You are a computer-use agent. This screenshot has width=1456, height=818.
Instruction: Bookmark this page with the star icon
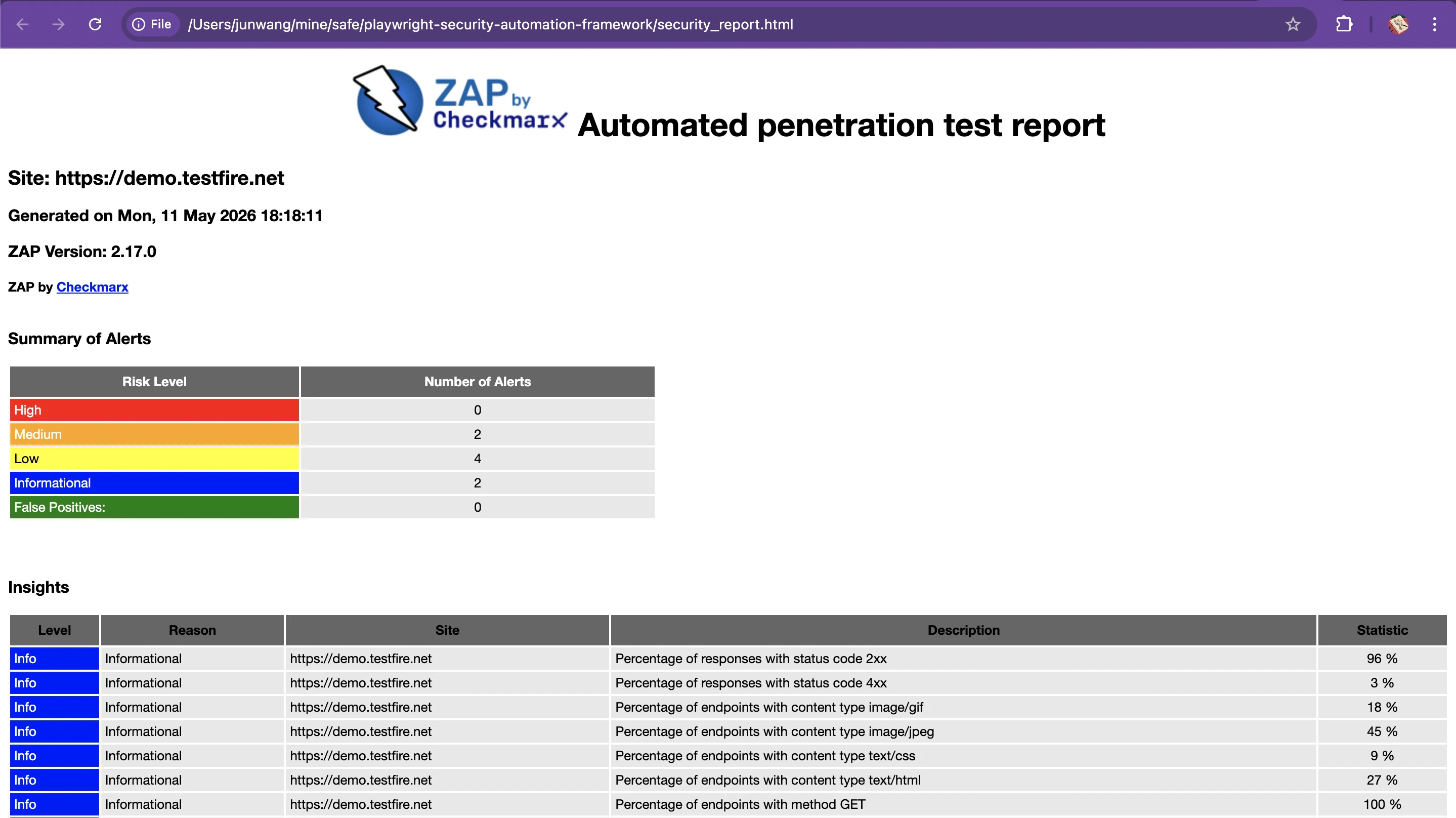coord(1293,24)
